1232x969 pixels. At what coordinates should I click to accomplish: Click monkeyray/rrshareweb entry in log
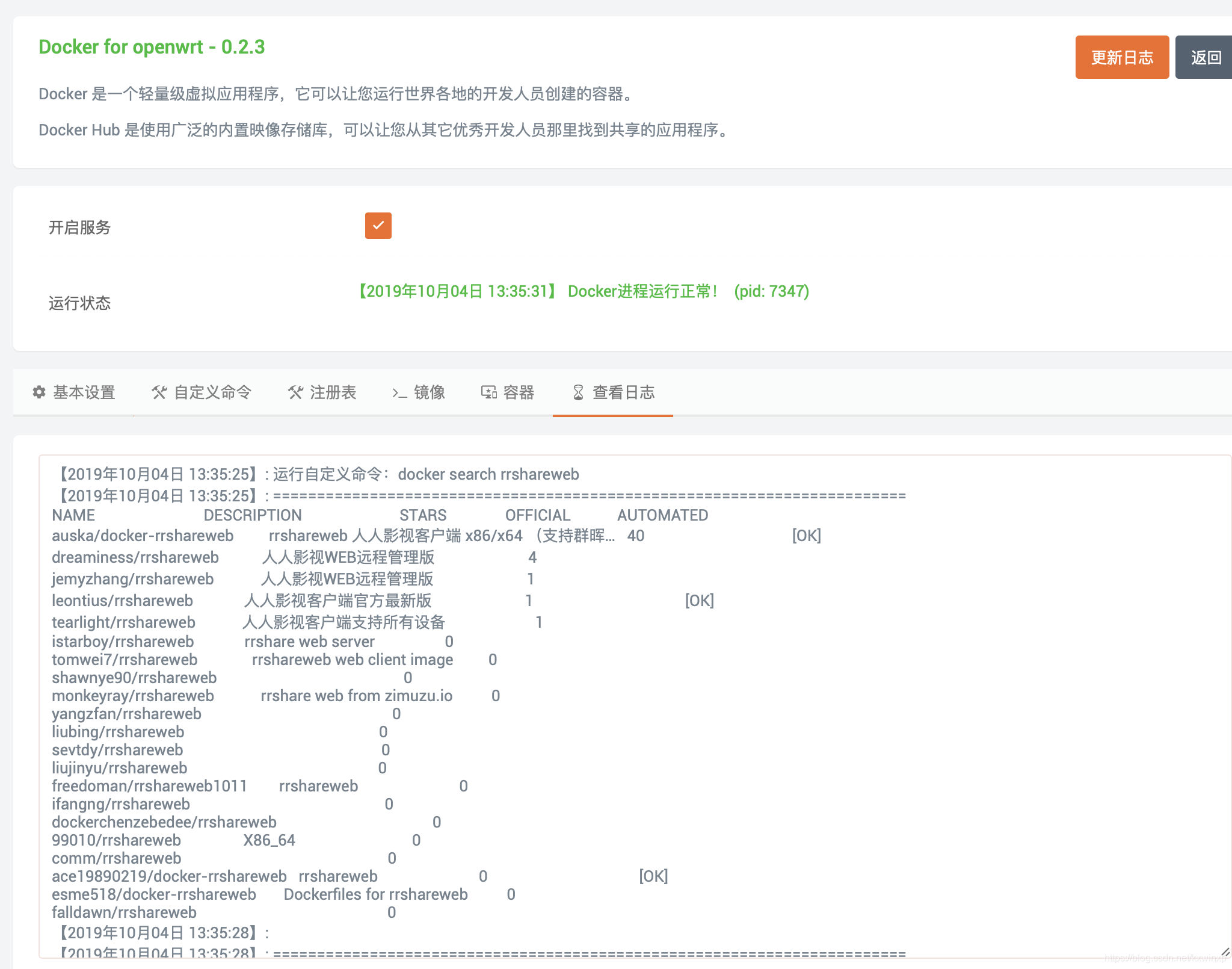click(x=133, y=696)
